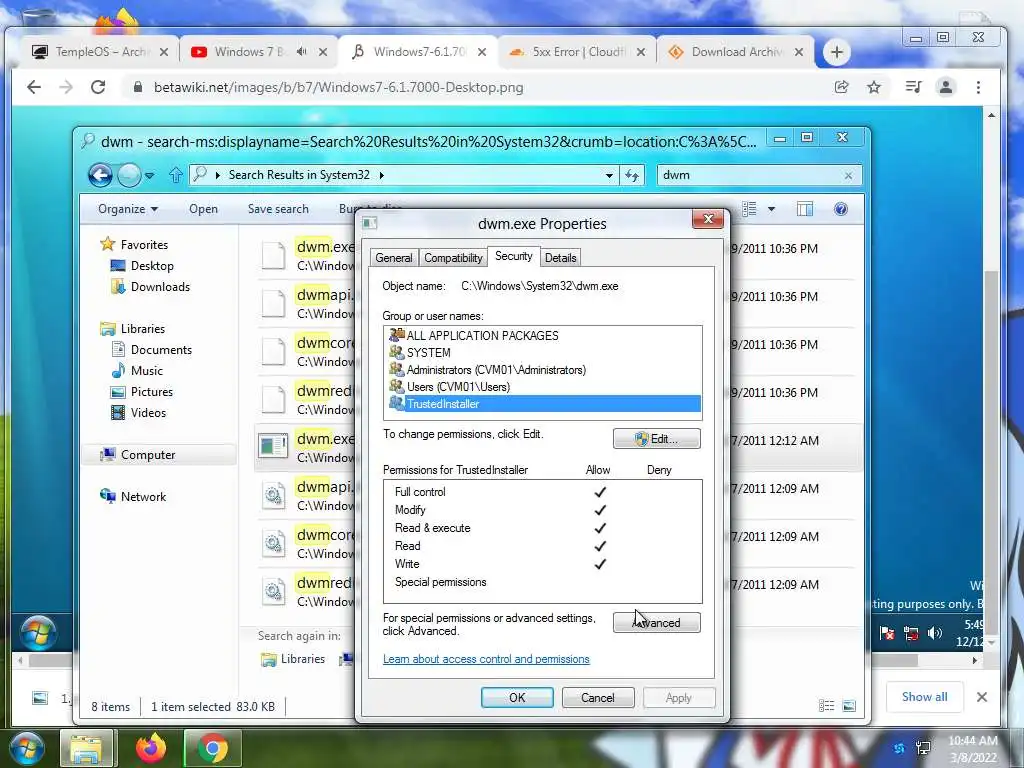Screen dimensions: 1024x768
Task: Click the Chrome forward navigation arrow
Action: (x=66, y=87)
